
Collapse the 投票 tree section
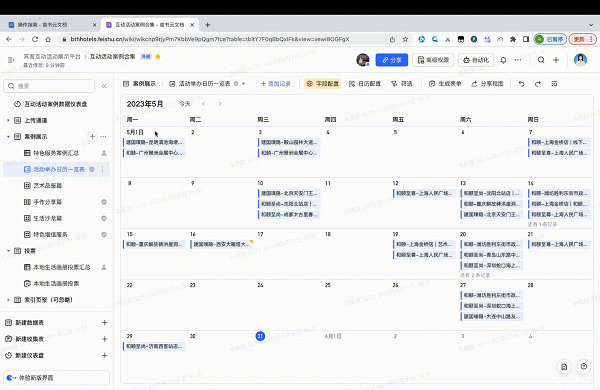click(8, 251)
